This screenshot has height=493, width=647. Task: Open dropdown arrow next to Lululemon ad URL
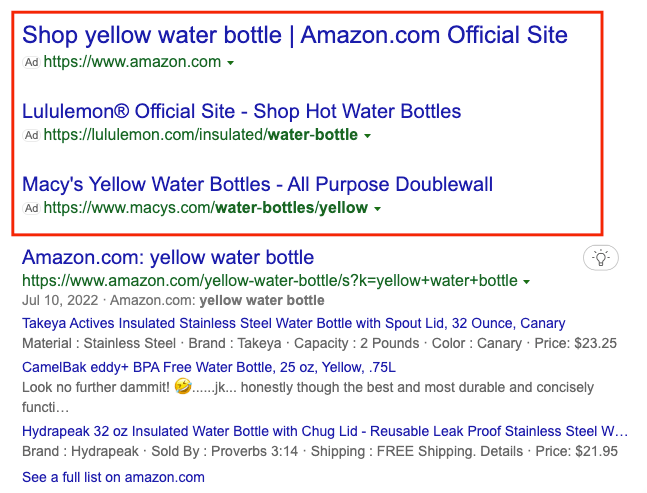coord(367,136)
